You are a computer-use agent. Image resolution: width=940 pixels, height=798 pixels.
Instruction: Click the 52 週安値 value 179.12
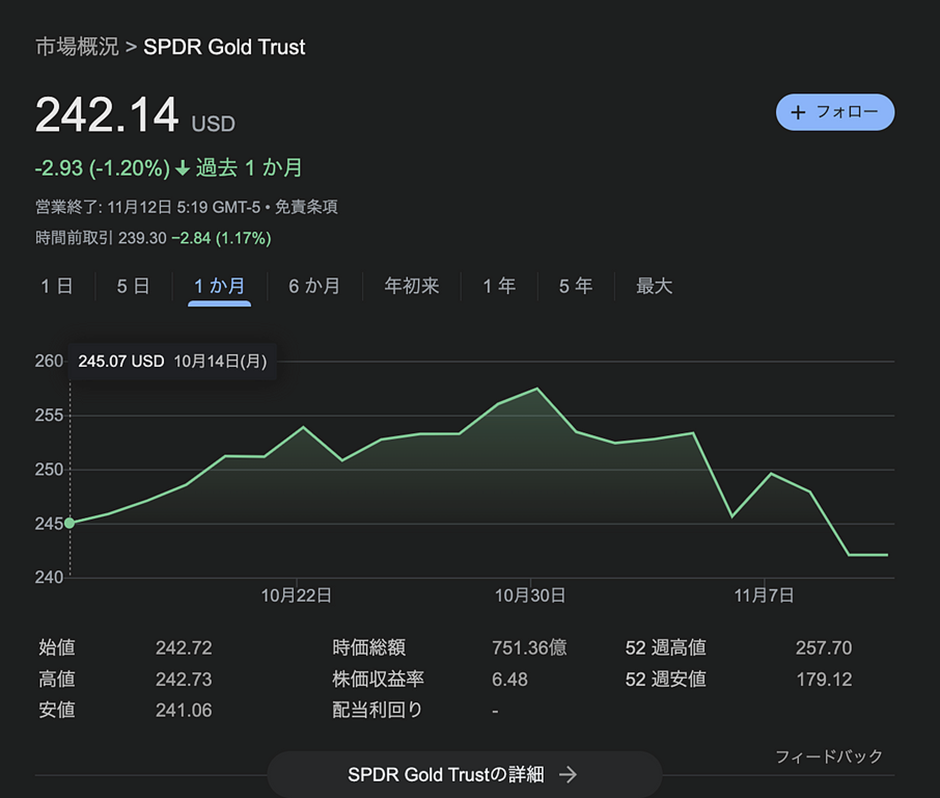point(824,679)
